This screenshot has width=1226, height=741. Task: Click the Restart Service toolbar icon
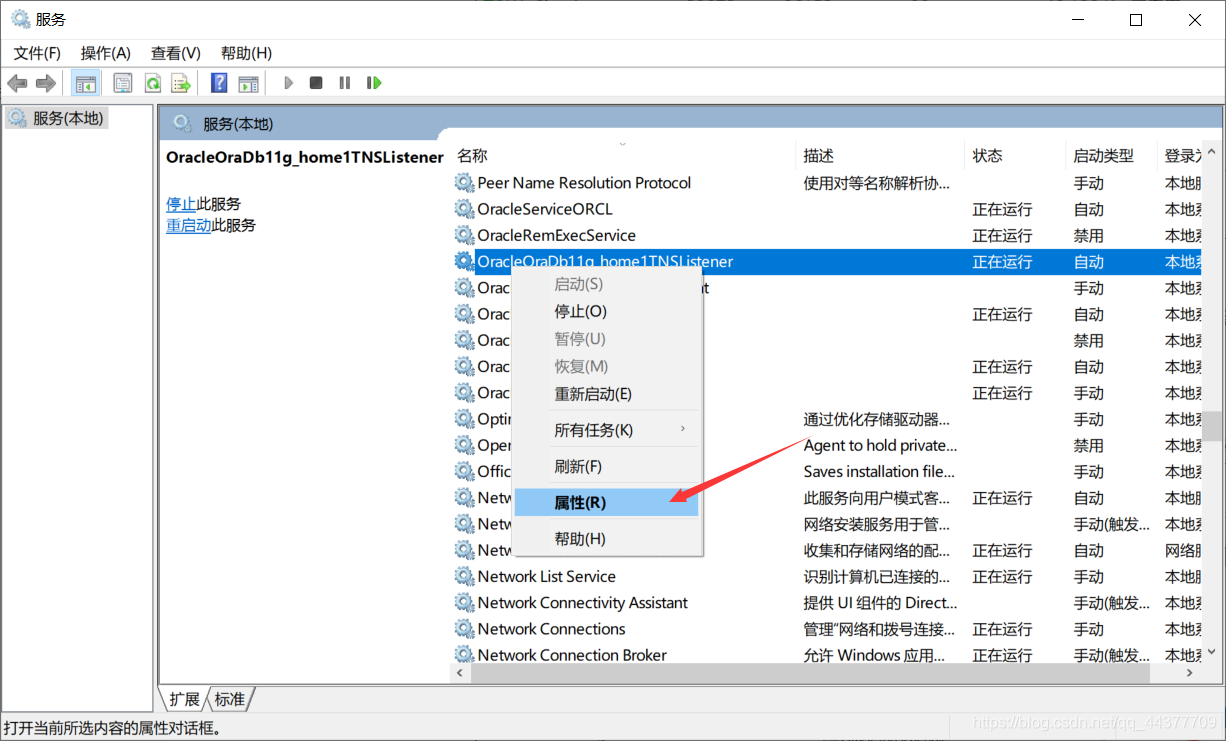374,83
